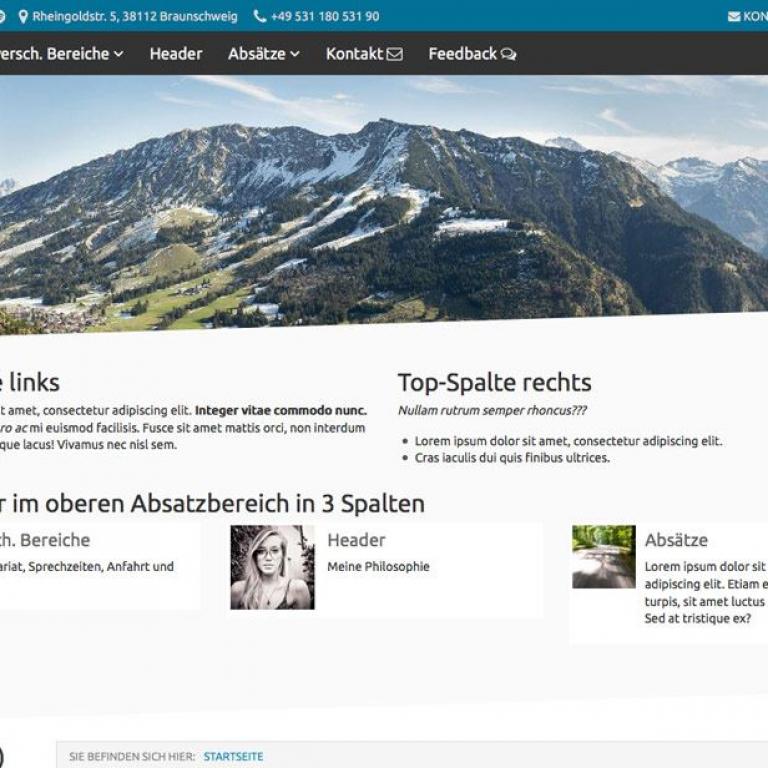Open the Kontakt menu item

click(354, 54)
